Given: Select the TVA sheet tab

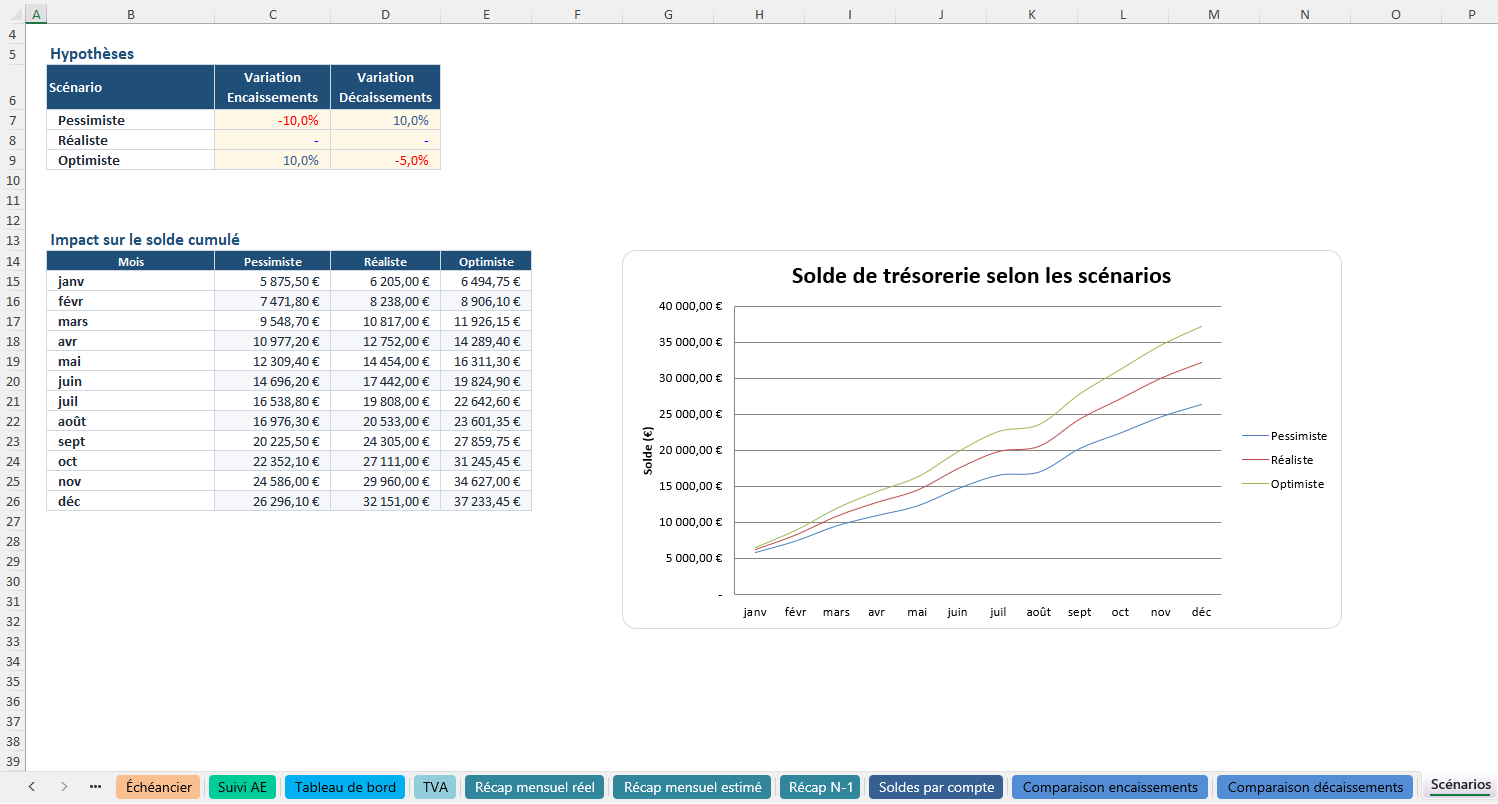Looking at the screenshot, I should (x=435, y=787).
